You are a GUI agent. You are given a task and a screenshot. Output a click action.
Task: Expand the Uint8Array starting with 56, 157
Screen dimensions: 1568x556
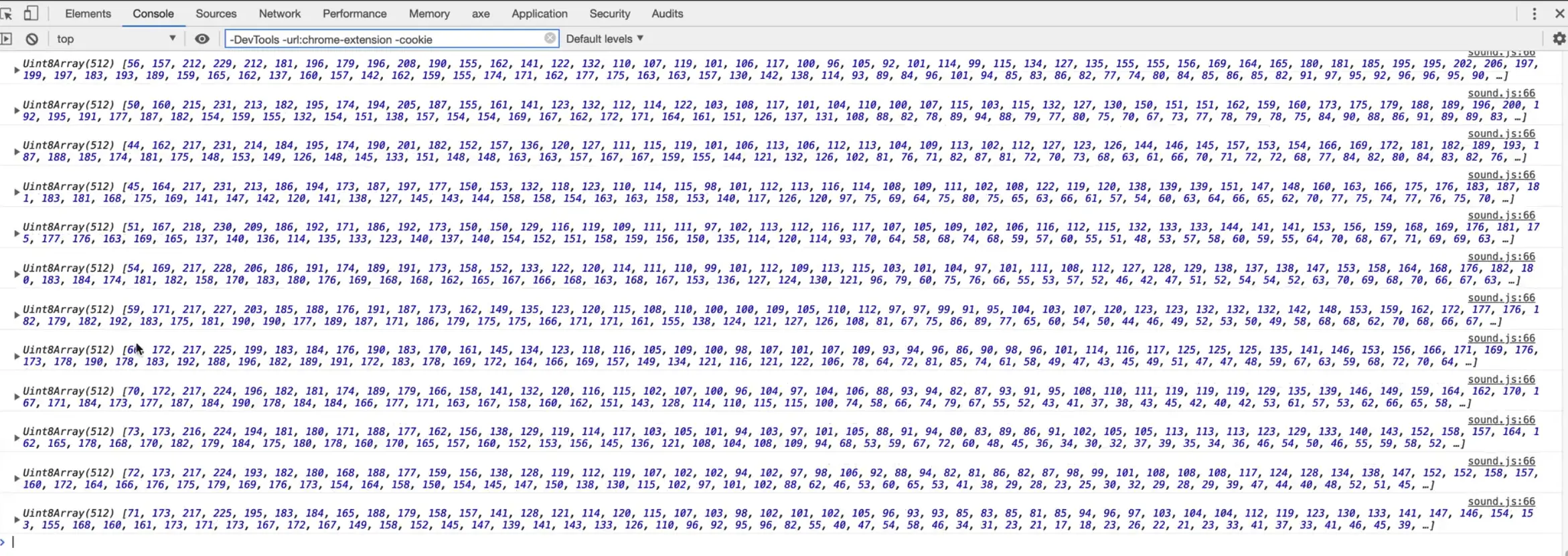tap(17, 70)
